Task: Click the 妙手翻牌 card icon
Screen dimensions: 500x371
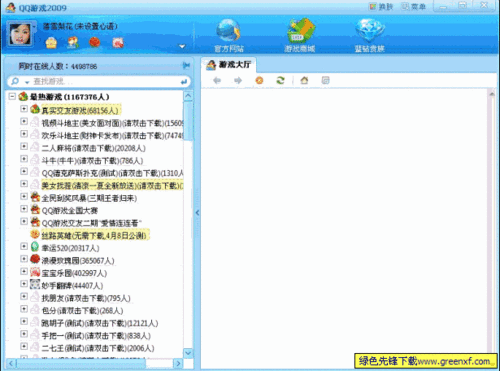Action: click(35, 284)
